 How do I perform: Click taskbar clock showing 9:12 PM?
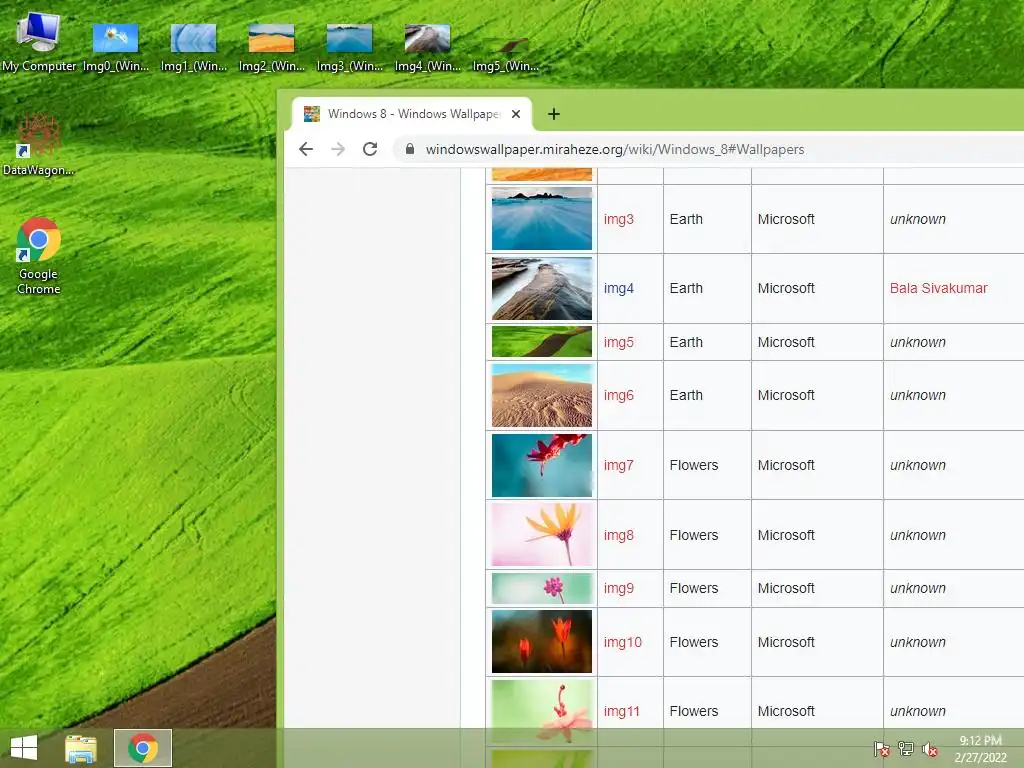pyautogui.click(x=980, y=749)
